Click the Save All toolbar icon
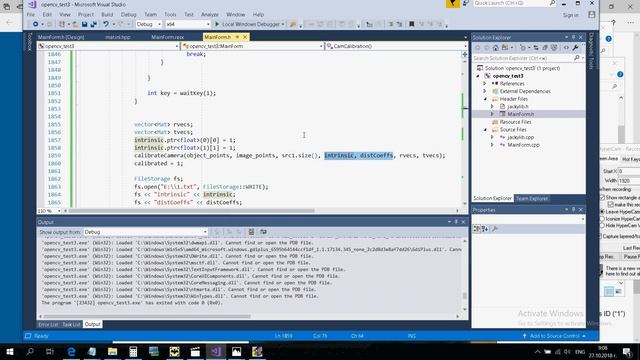 93,24
